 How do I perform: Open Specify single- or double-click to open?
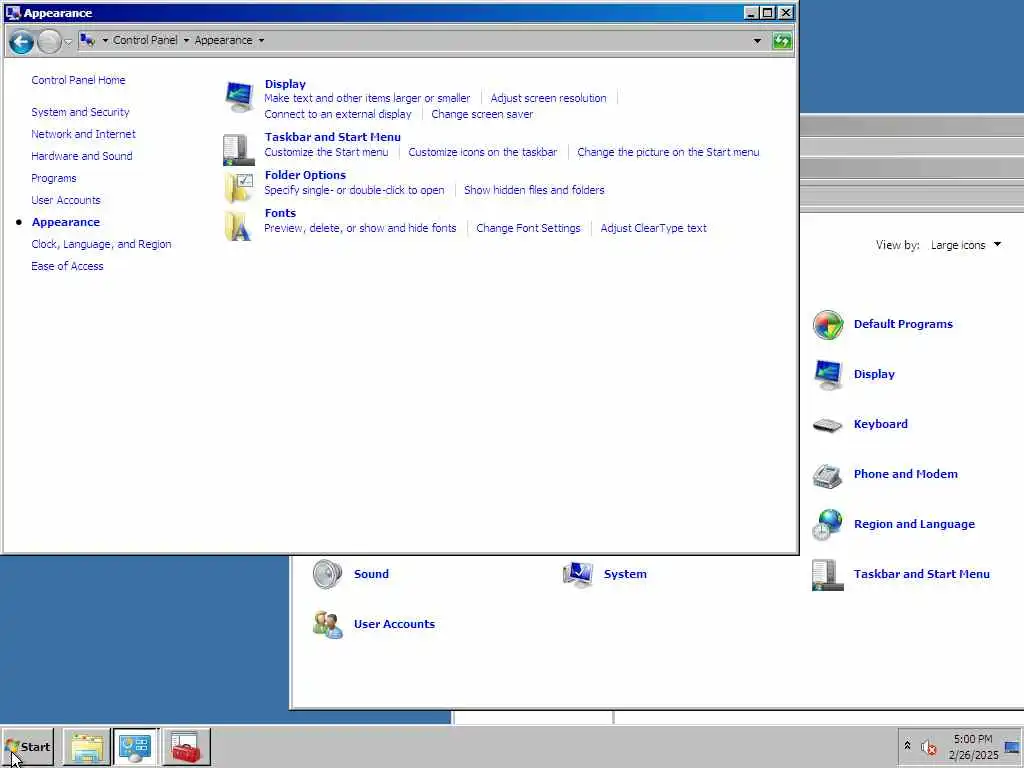pyautogui.click(x=354, y=190)
